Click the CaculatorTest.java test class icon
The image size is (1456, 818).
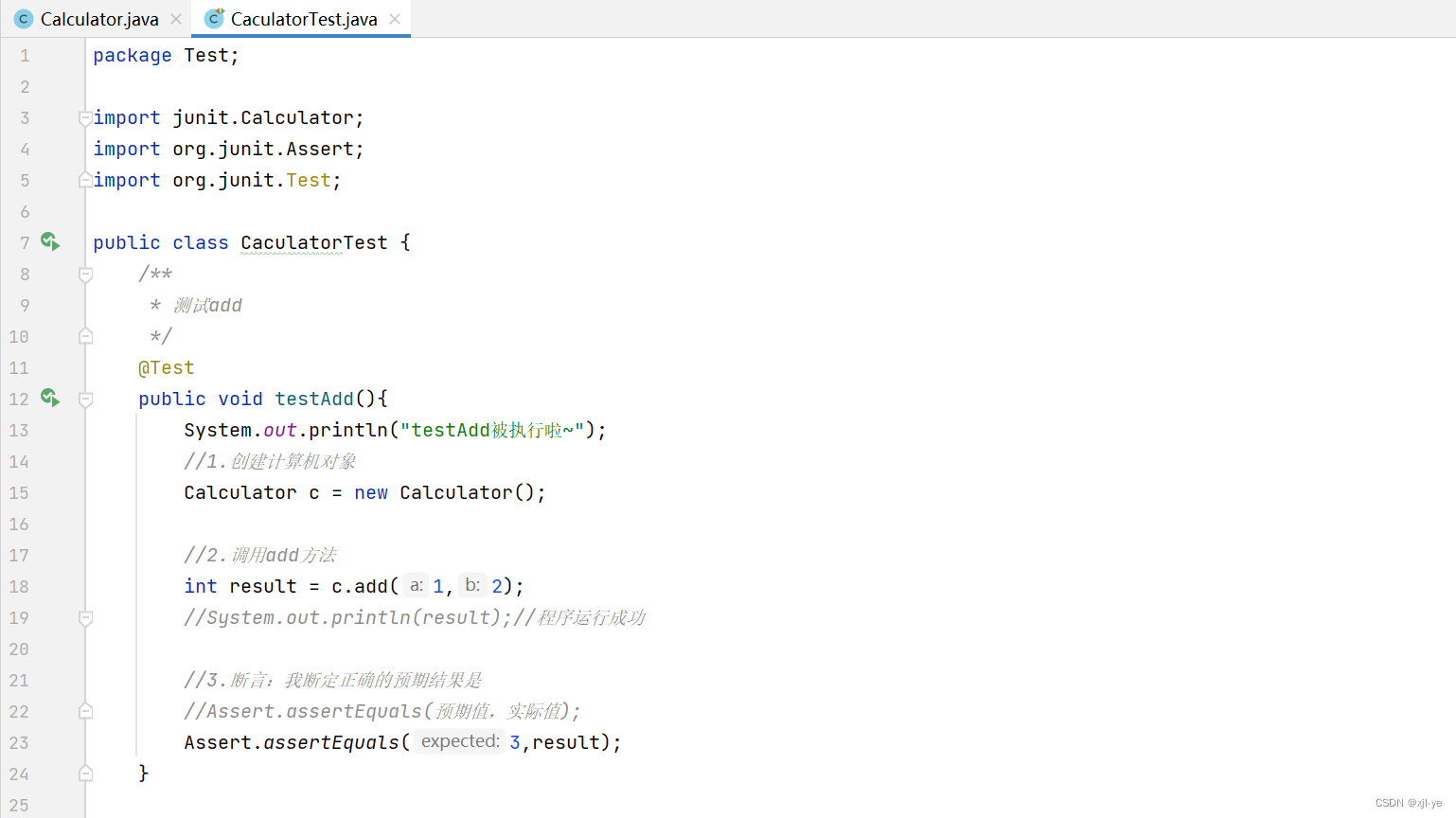click(x=215, y=18)
